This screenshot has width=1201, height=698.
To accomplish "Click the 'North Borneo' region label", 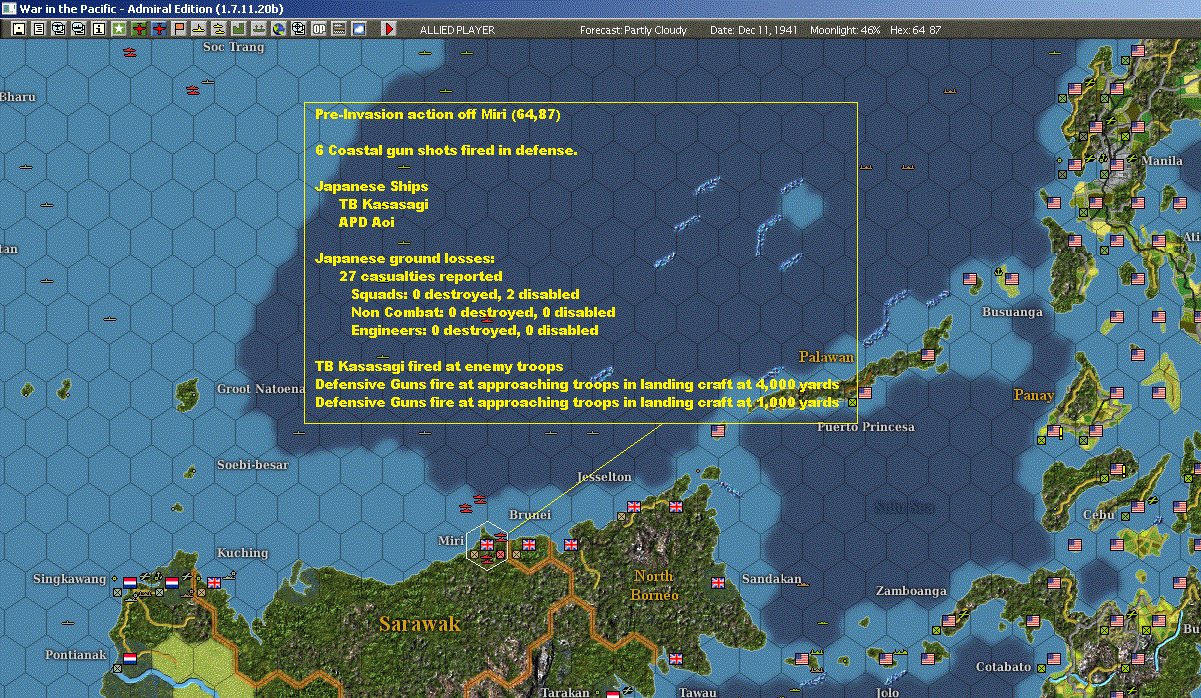I will 655,585.
